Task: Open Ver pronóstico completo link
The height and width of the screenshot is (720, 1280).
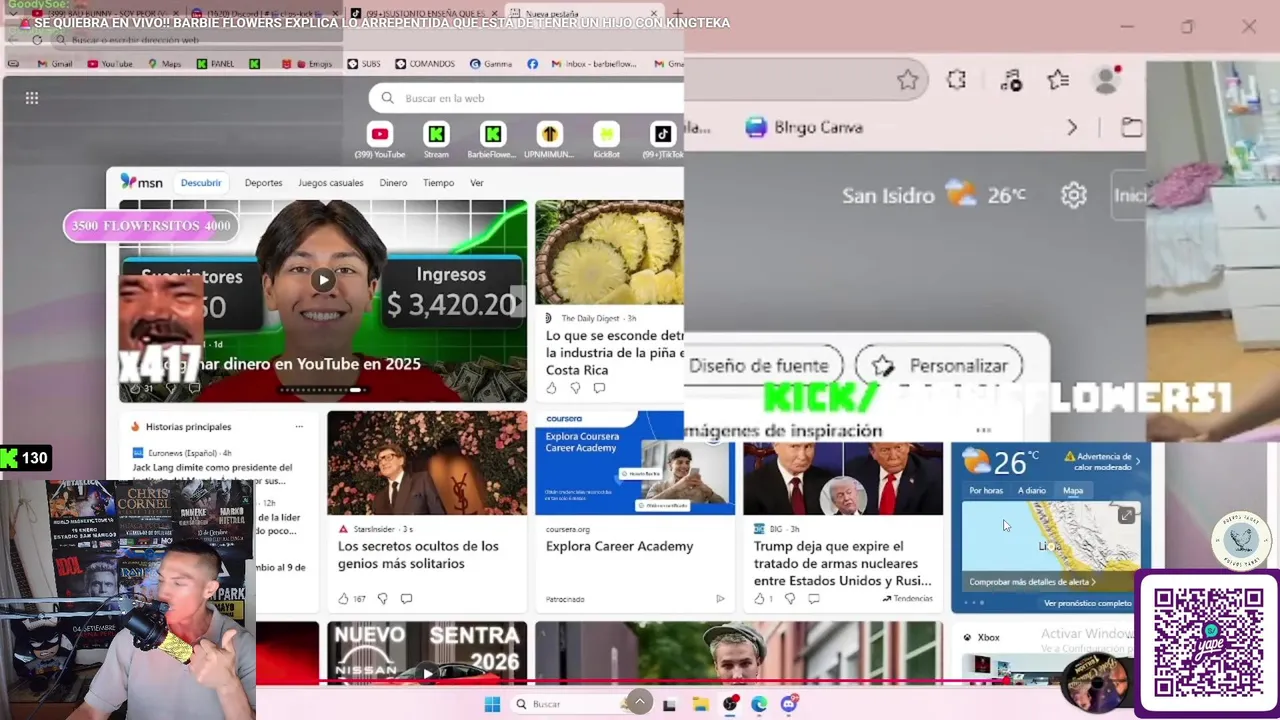Action: [1088, 604]
